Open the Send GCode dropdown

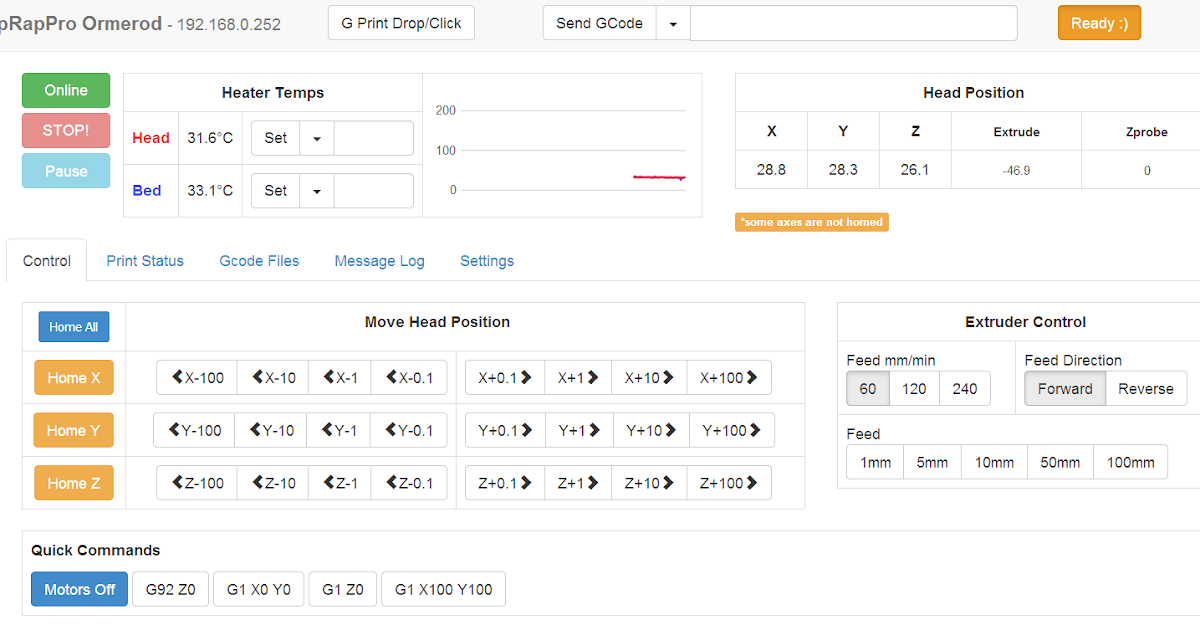click(x=673, y=22)
